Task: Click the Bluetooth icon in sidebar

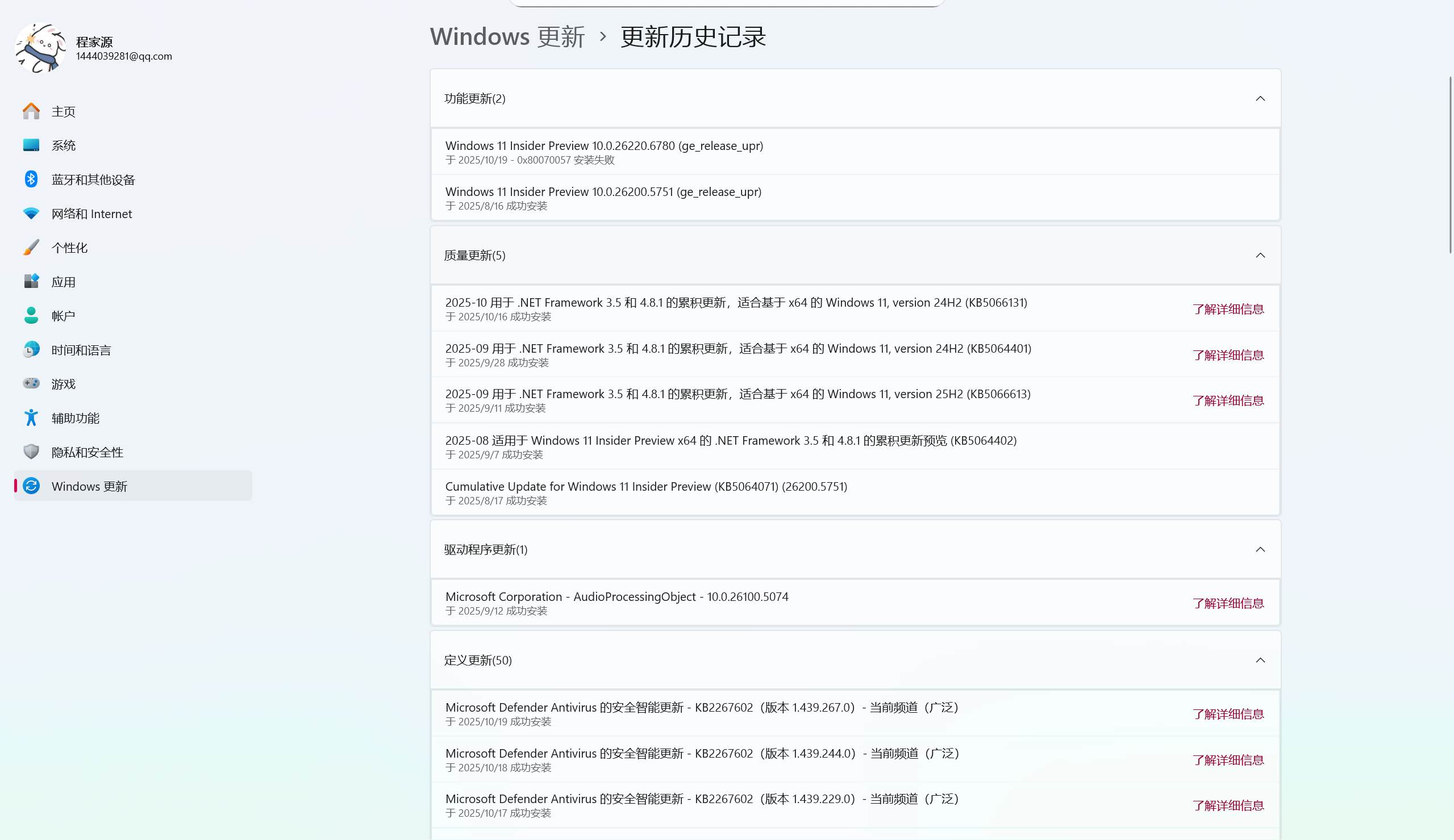Action: click(x=31, y=179)
